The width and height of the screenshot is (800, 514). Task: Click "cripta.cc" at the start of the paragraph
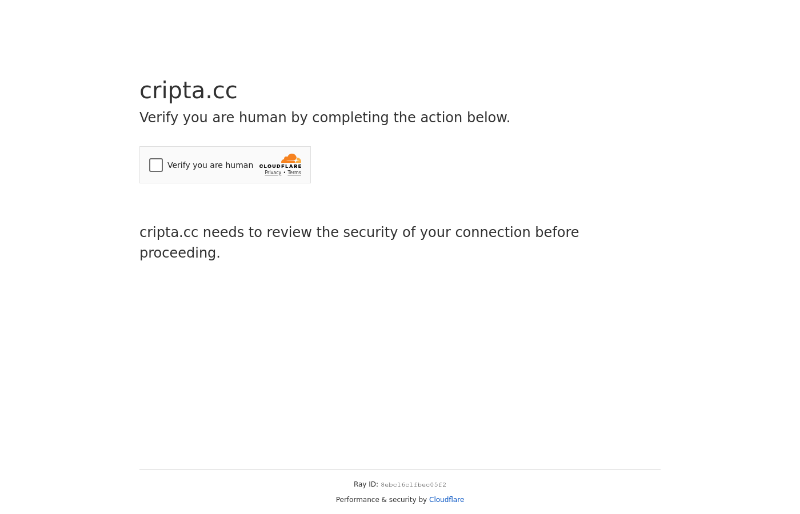point(168,232)
